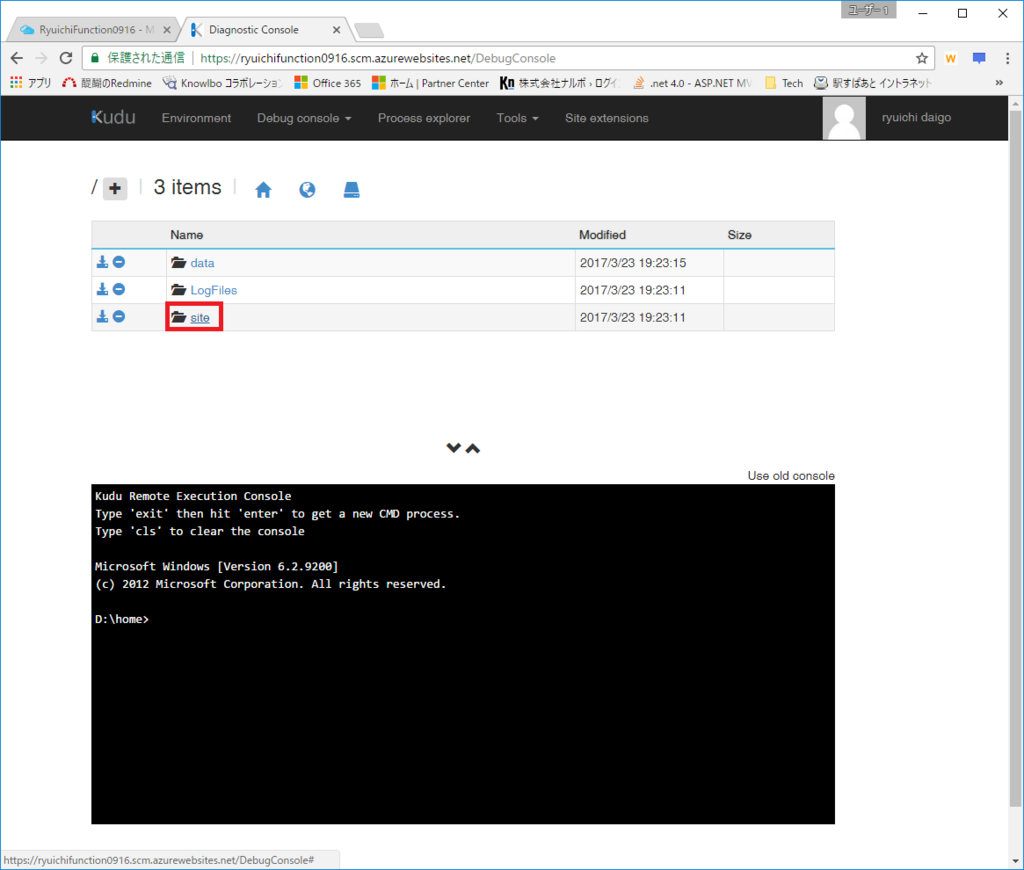
Task: Close the RyuichiFunction0916 tab
Action: 167,30
